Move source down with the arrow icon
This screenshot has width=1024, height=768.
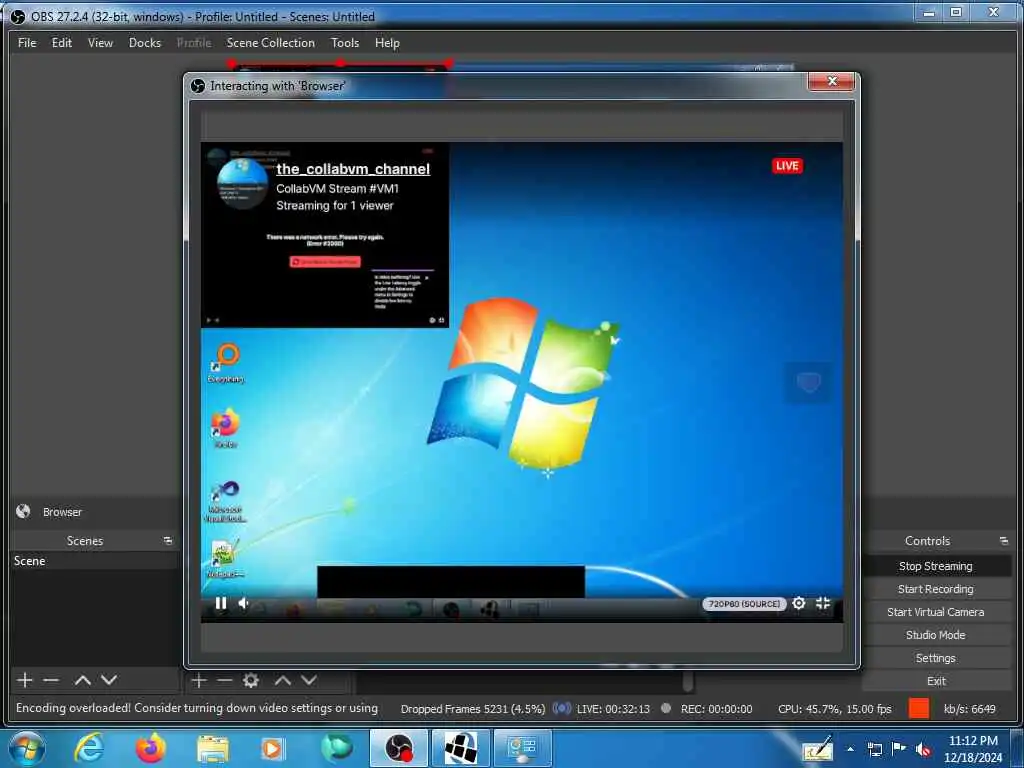click(x=309, y=680)
